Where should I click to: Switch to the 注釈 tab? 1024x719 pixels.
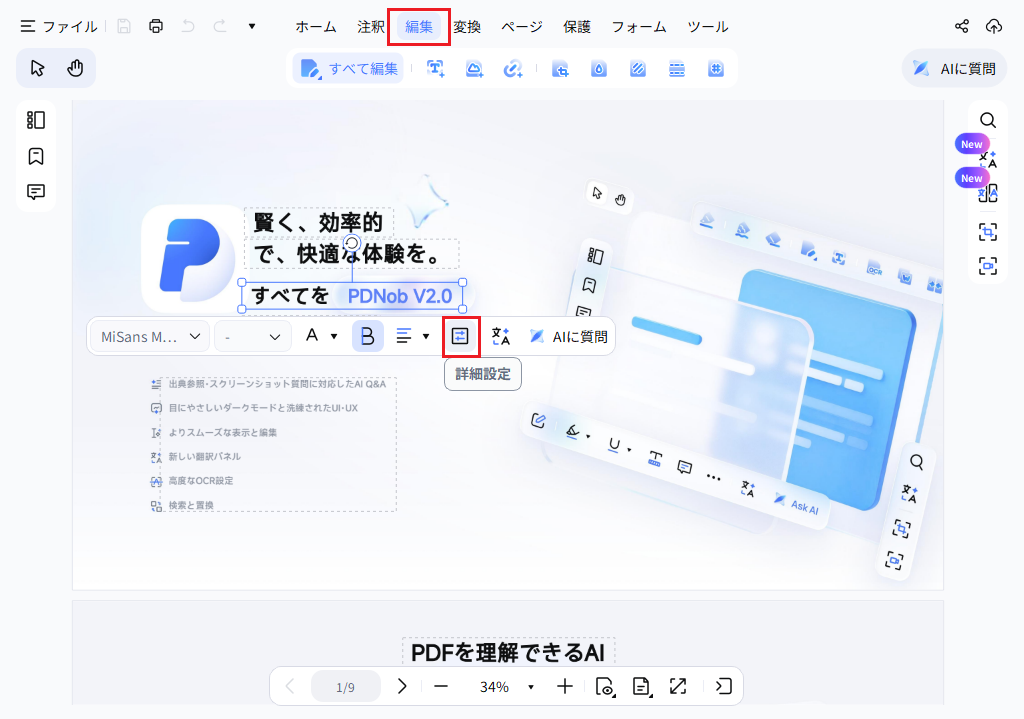370,27
